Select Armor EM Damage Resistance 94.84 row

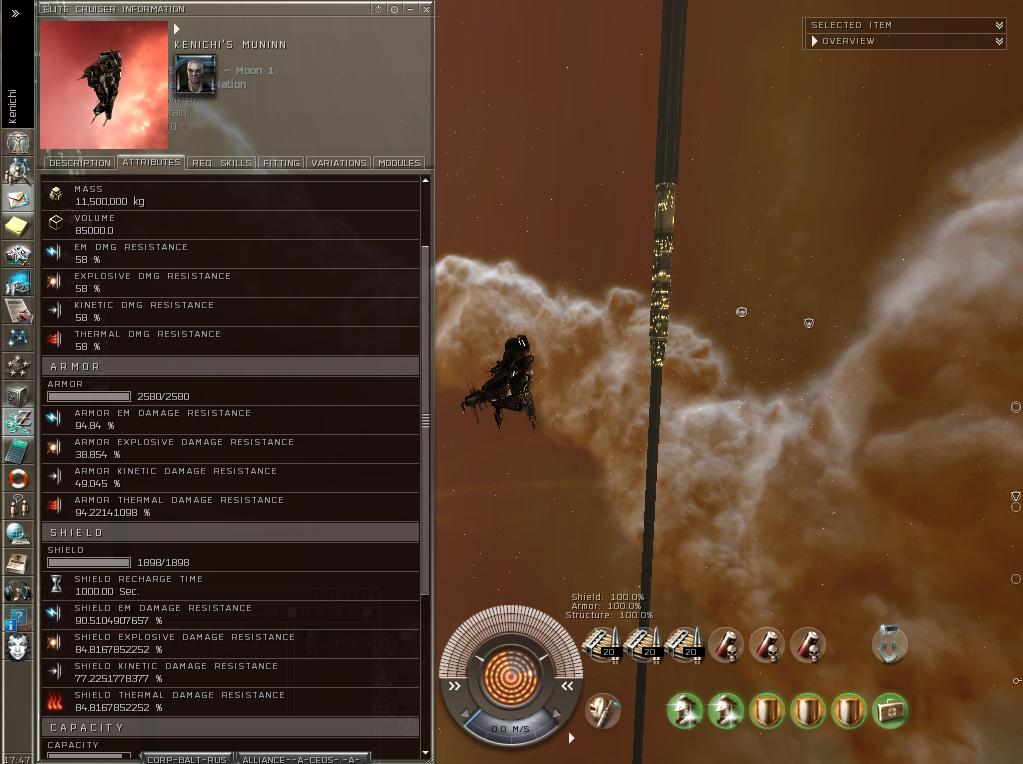(x=230, y=420)
